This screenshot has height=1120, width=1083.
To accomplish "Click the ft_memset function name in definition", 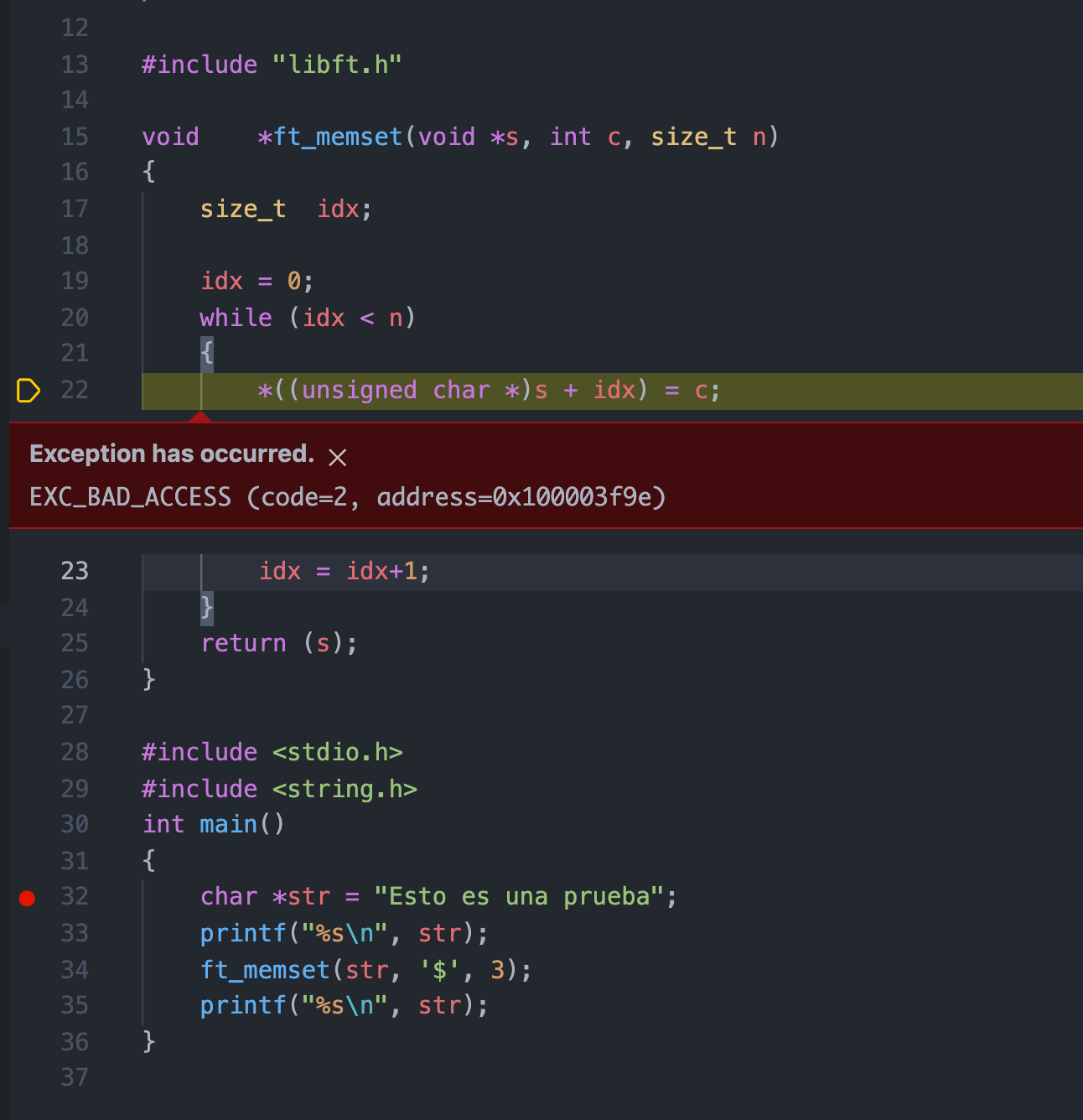I will pyautogui.click(x=338, y=137).
